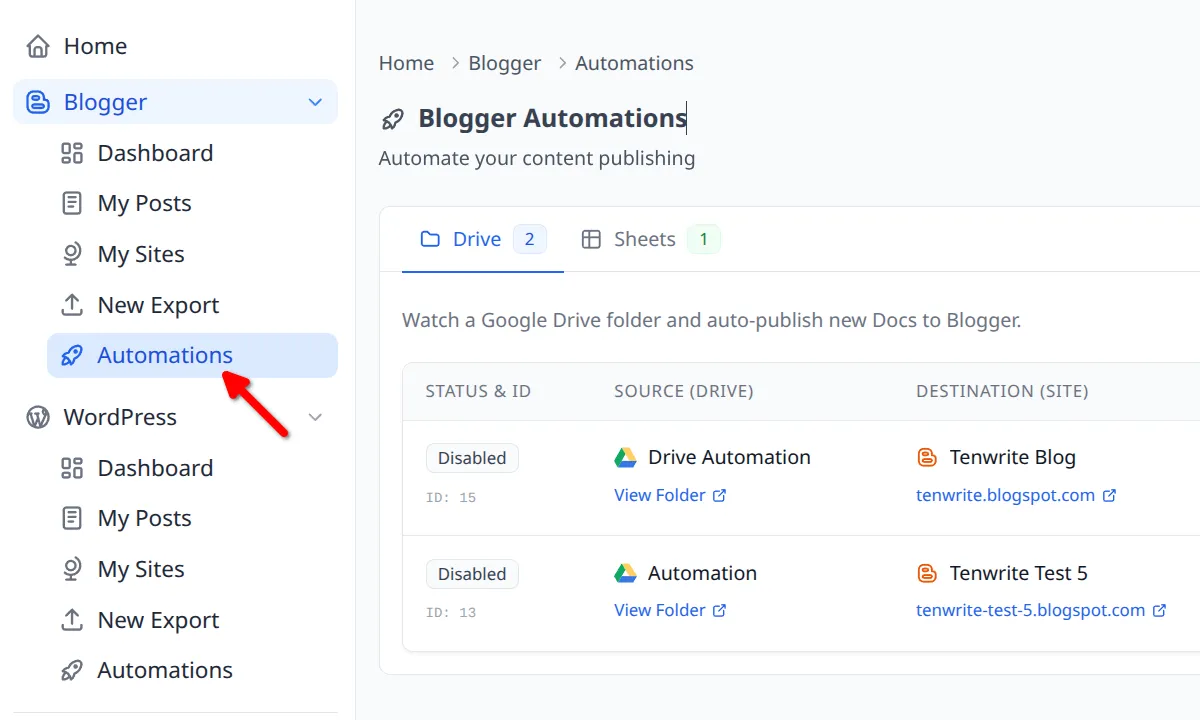This screenshot has height=720, width=1200.
Task: Visit tenwrite-test-5.blogspot.com from the table
Action: point(1032,609)
